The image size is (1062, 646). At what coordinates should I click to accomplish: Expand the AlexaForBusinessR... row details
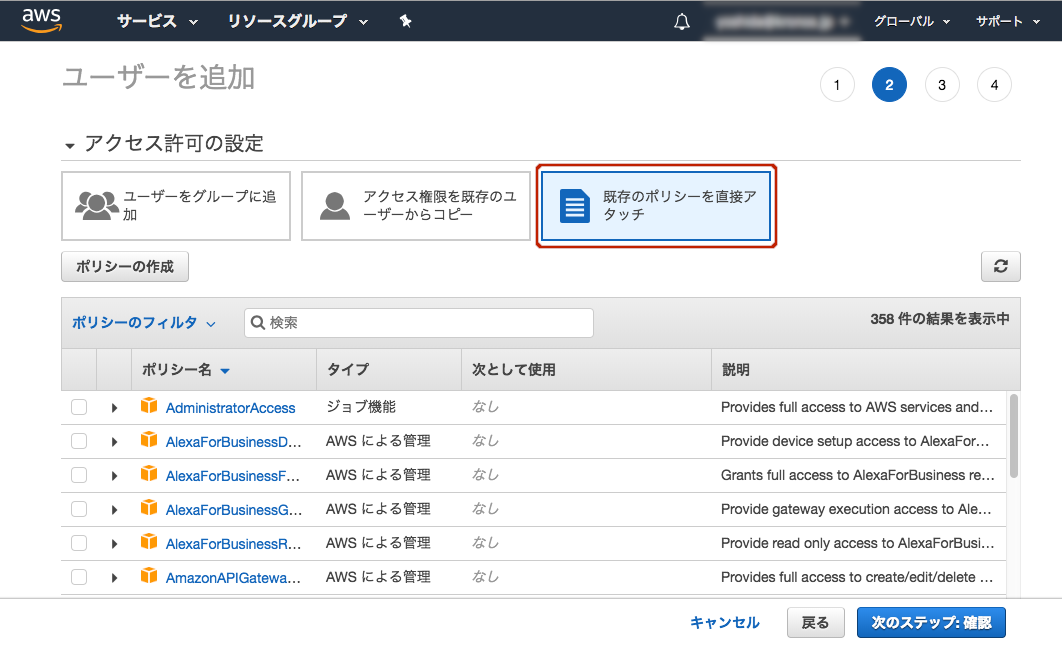coord(114,543)
